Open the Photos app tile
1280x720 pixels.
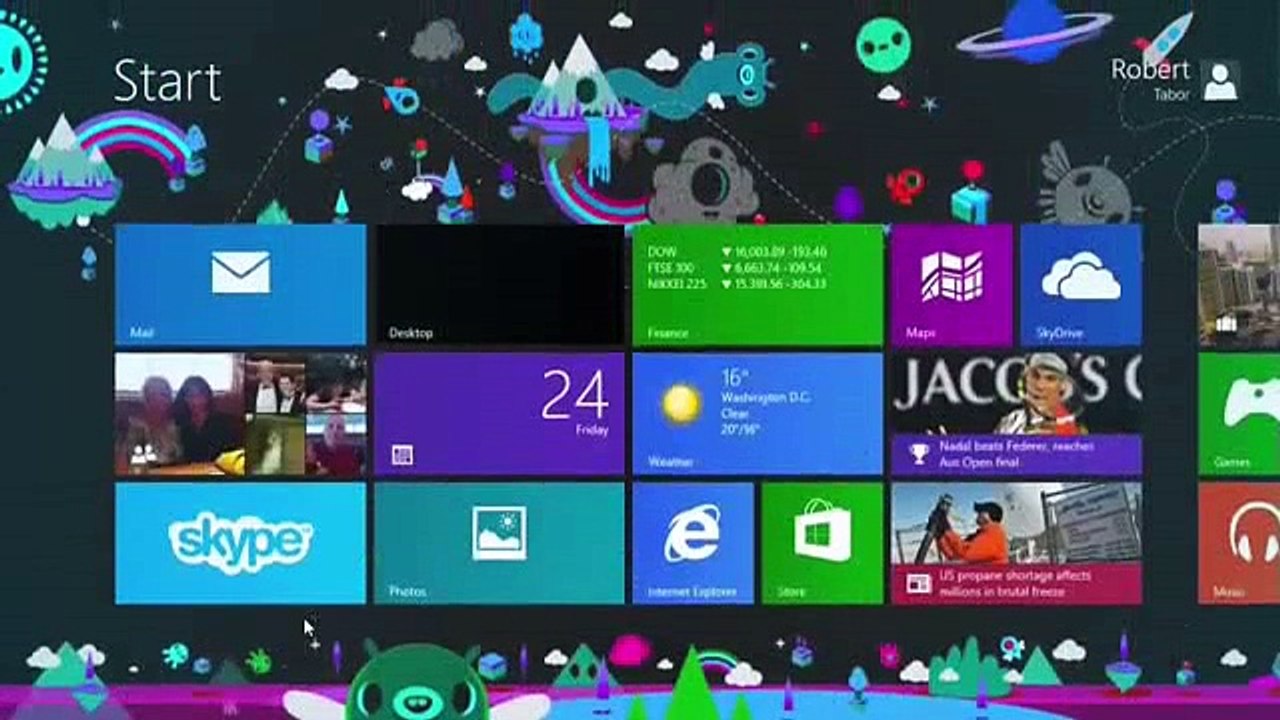tap(498, 543)
